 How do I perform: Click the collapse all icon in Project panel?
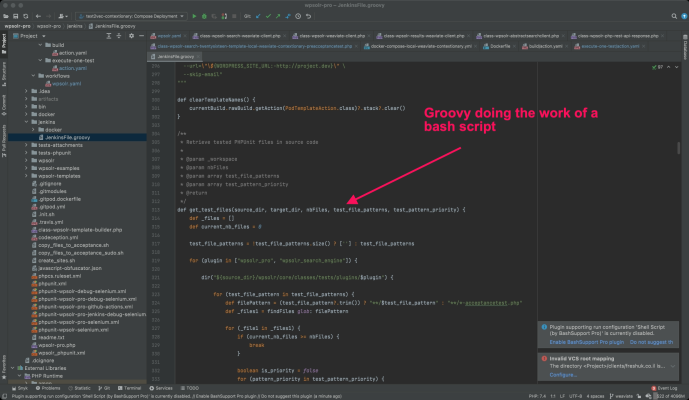119,36
